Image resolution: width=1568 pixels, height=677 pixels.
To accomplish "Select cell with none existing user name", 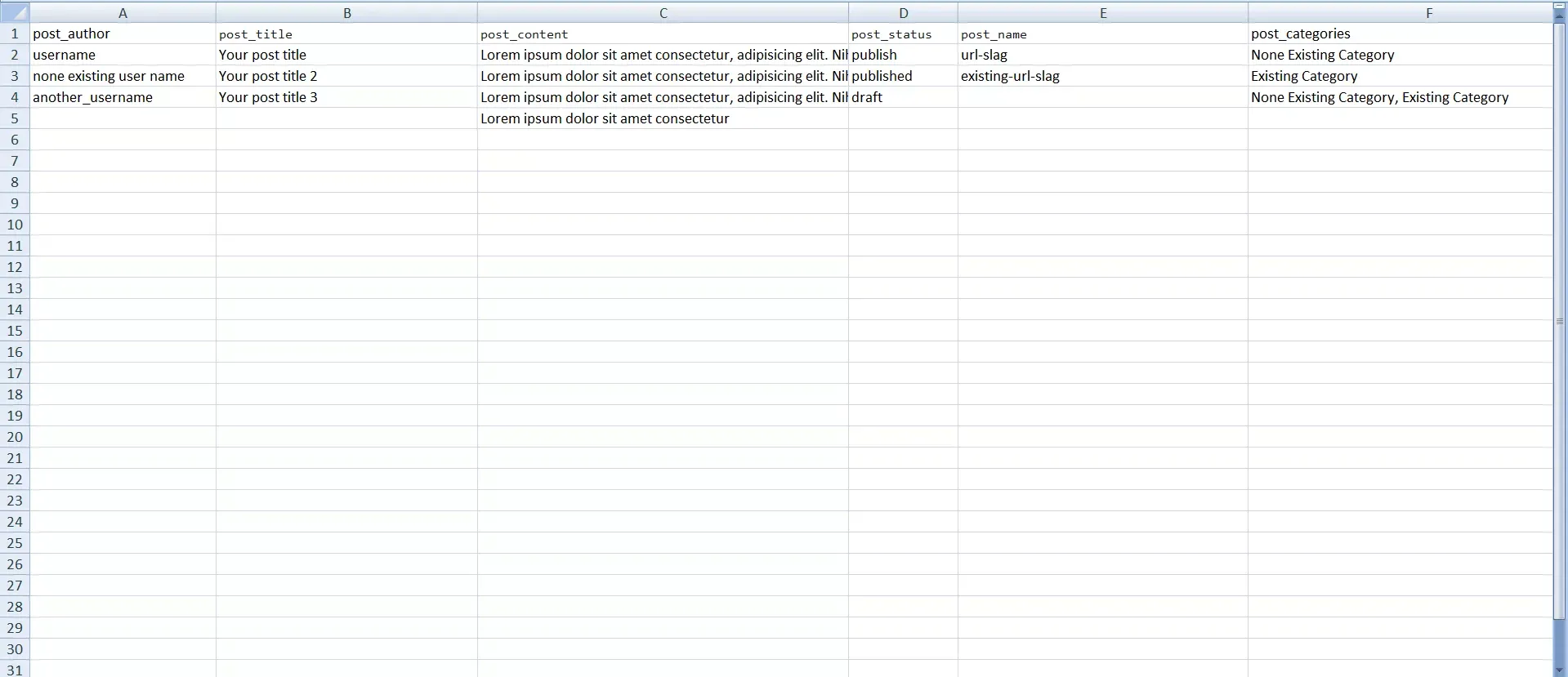I will (x=123, y=76).
